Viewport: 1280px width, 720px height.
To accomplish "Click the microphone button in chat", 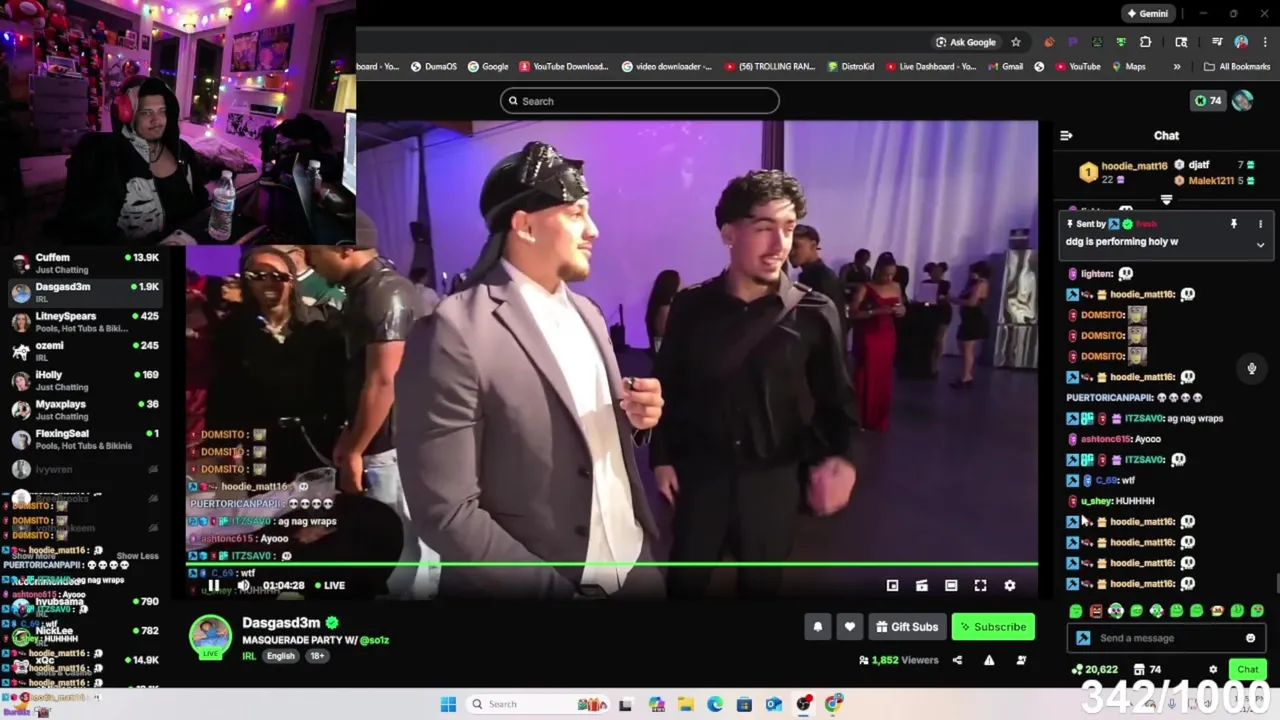I will (x=1251, y=369).
